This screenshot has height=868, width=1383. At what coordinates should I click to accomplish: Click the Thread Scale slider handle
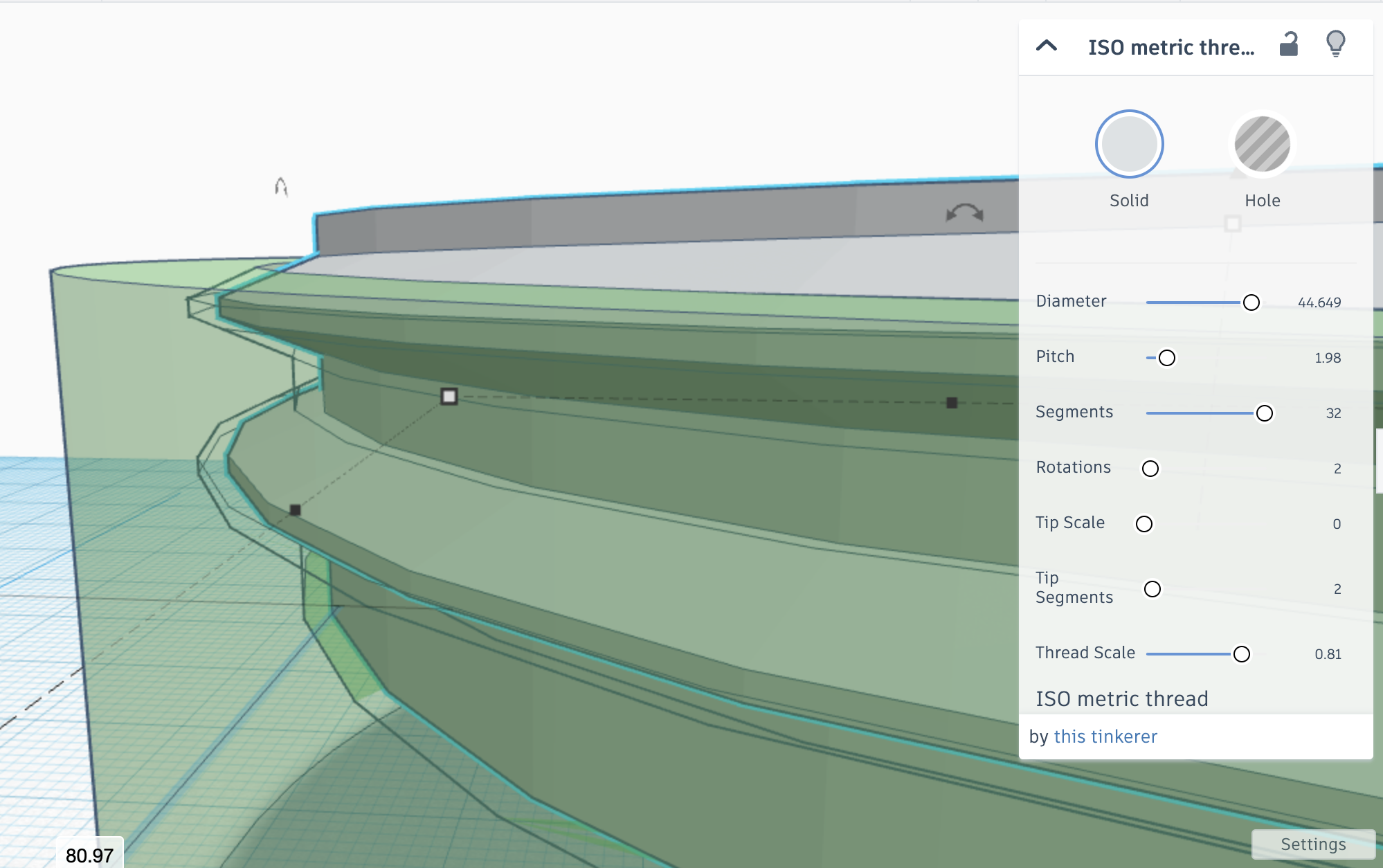[1242, 654]
